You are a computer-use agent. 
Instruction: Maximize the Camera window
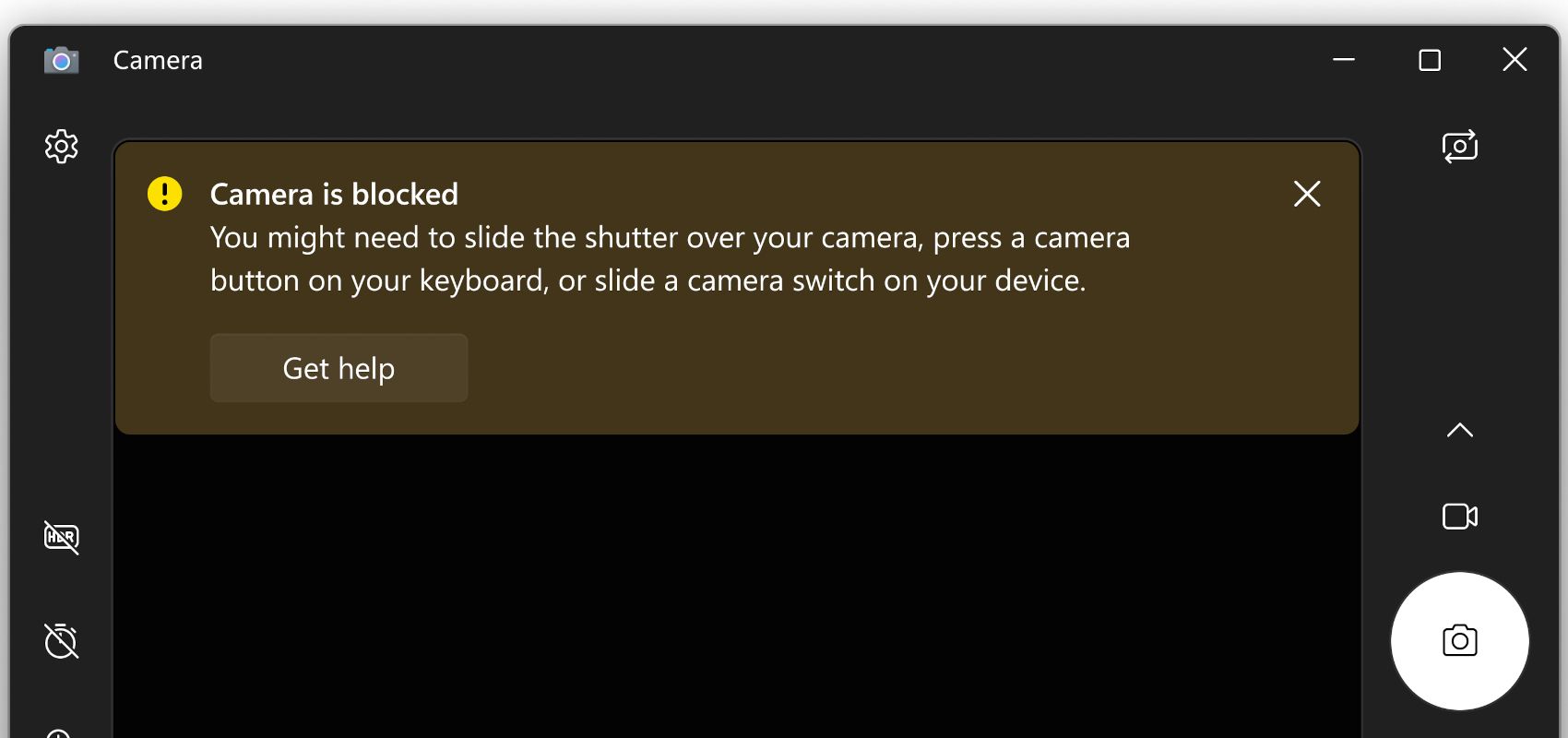tap(1430, 60)
